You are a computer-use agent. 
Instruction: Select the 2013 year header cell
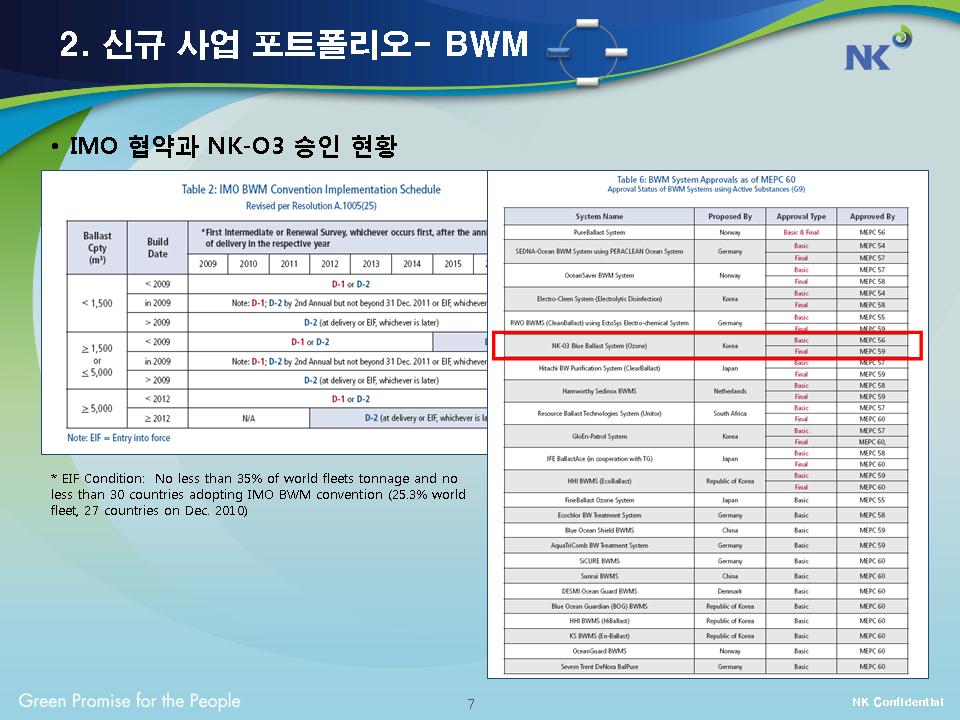[x=371, y=264]
